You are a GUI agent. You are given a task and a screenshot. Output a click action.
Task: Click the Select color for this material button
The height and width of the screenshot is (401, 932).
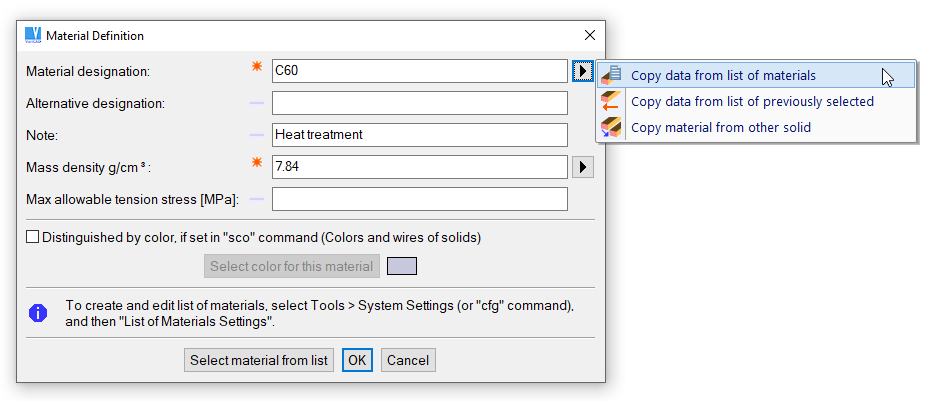coord(291,266)
